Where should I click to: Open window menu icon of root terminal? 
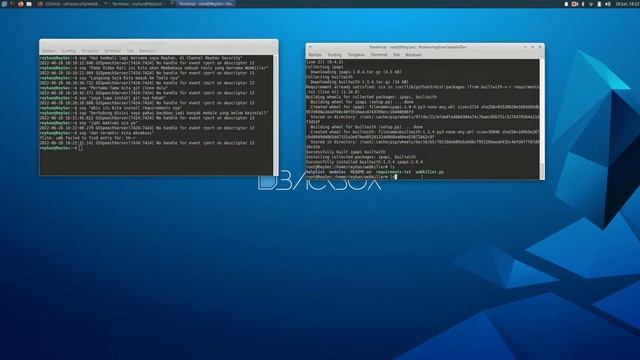tap(310, 47)
